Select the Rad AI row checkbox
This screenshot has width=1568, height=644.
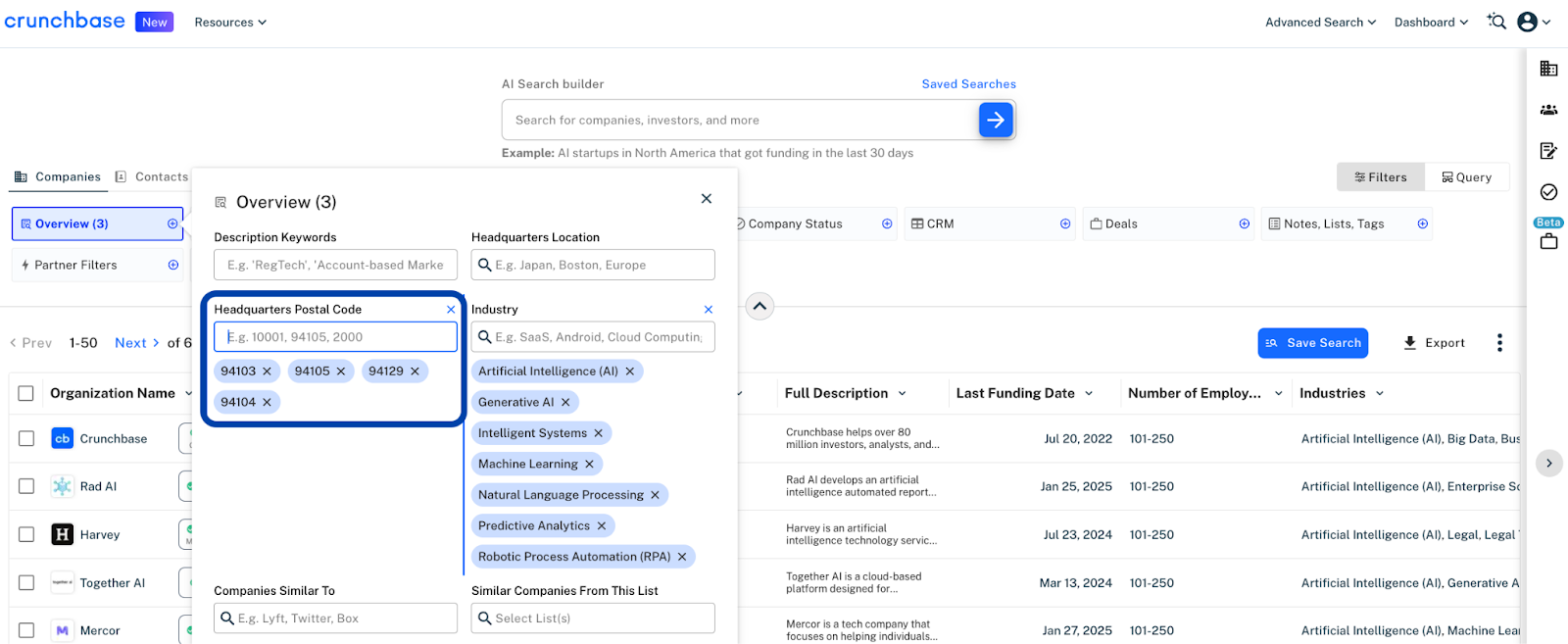coord(26,486)
